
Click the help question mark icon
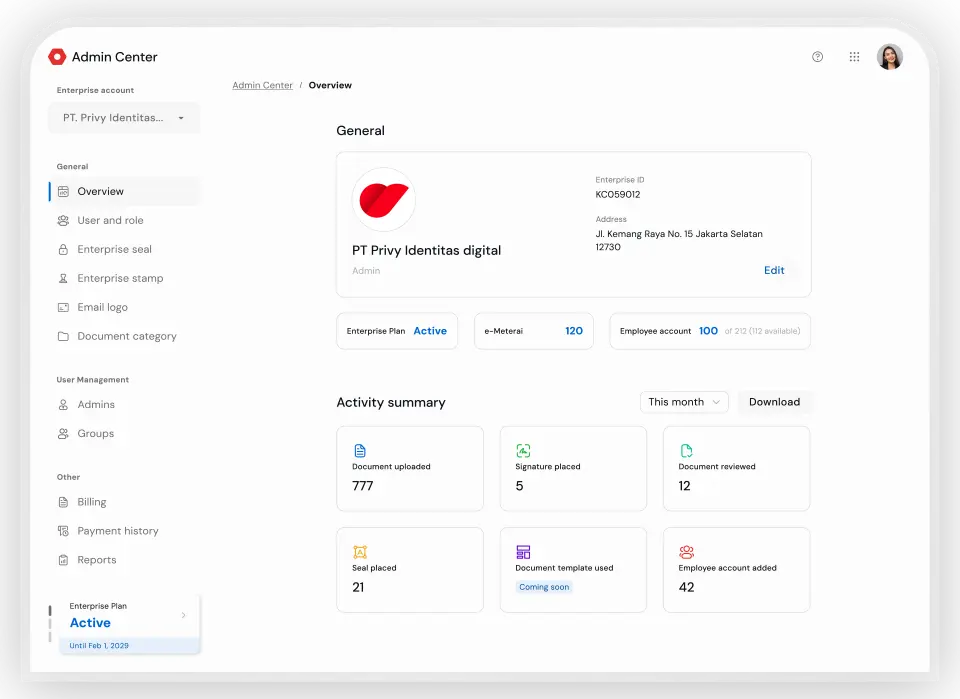click(817, 57)
